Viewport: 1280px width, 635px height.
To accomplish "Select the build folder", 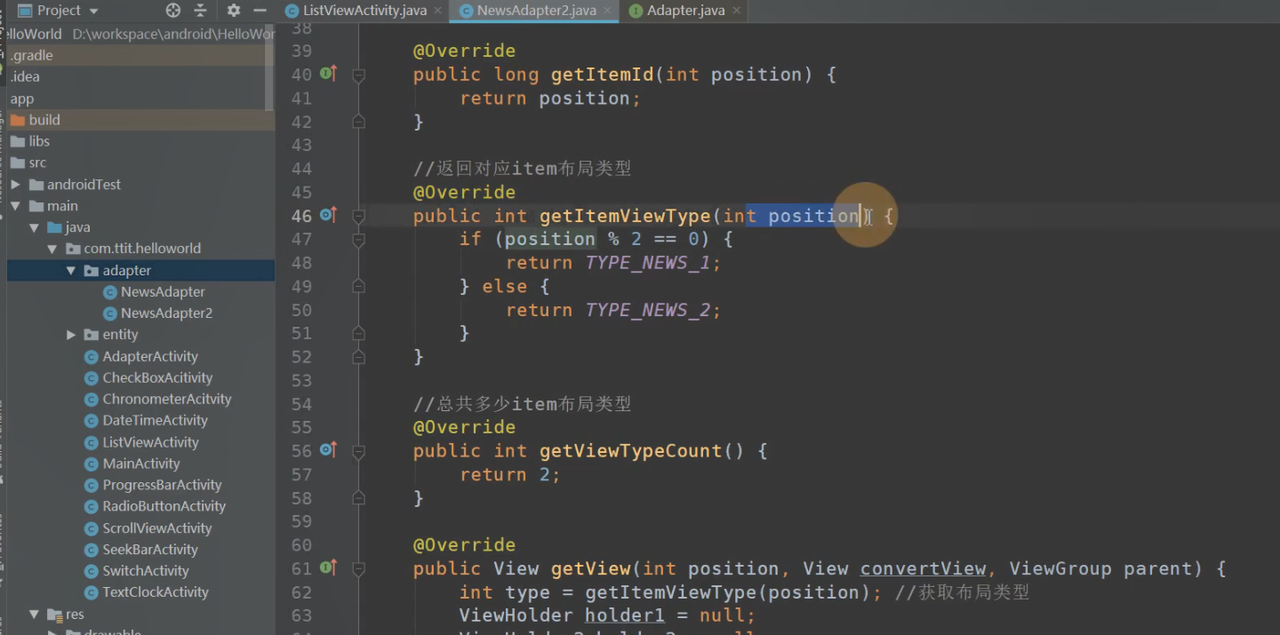I will 140,120.
